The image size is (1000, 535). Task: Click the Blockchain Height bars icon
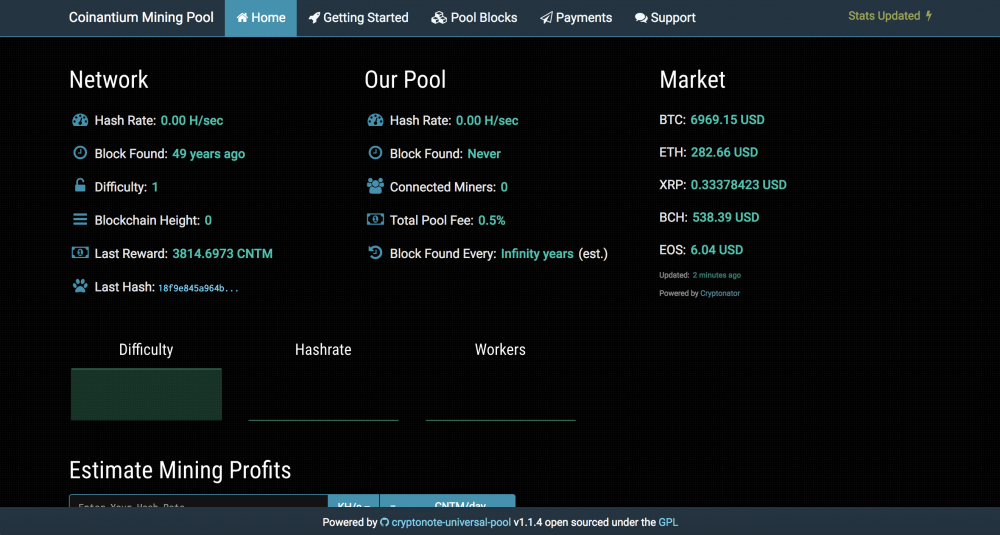click(x=80, y=219)
